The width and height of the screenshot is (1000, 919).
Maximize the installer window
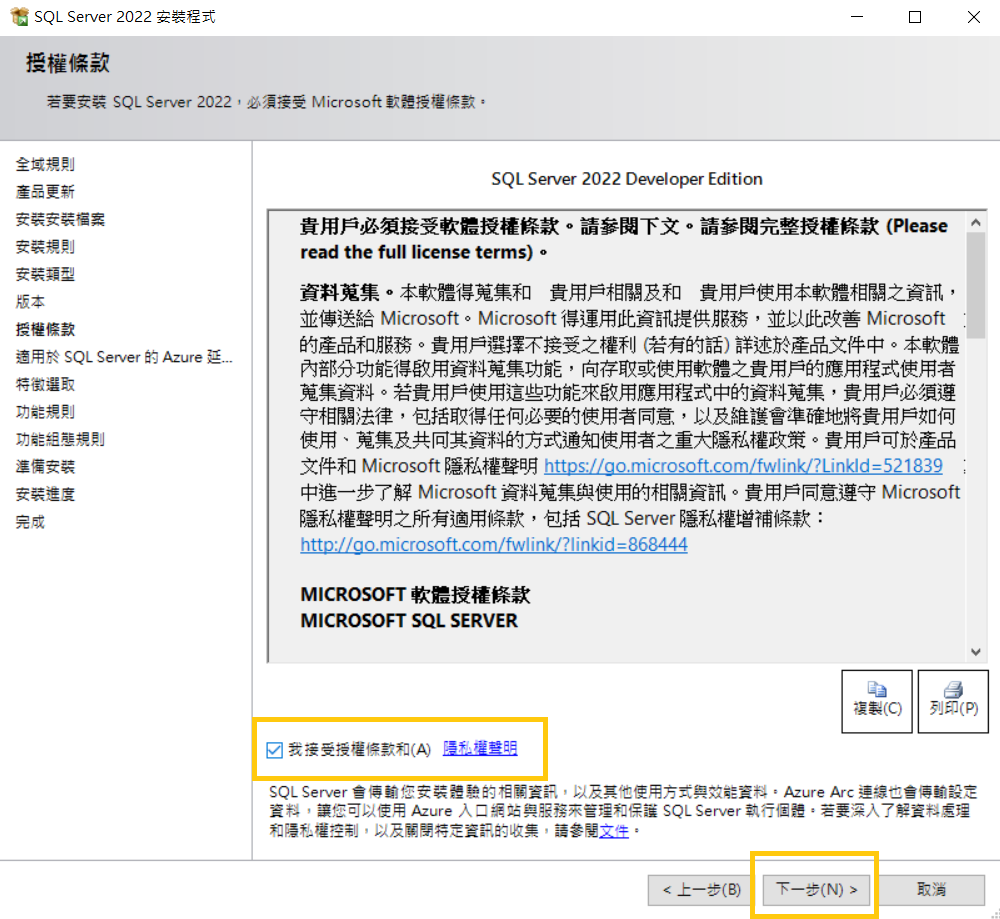tap(915, 17)
